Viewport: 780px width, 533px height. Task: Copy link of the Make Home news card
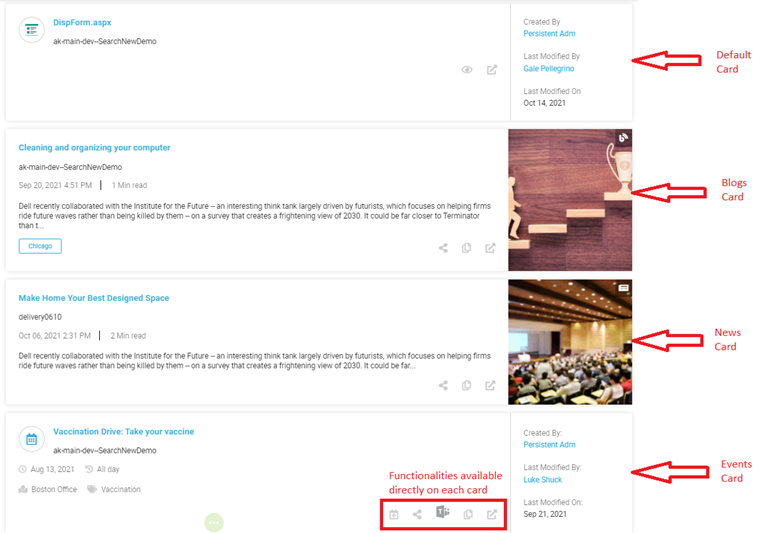467,385
